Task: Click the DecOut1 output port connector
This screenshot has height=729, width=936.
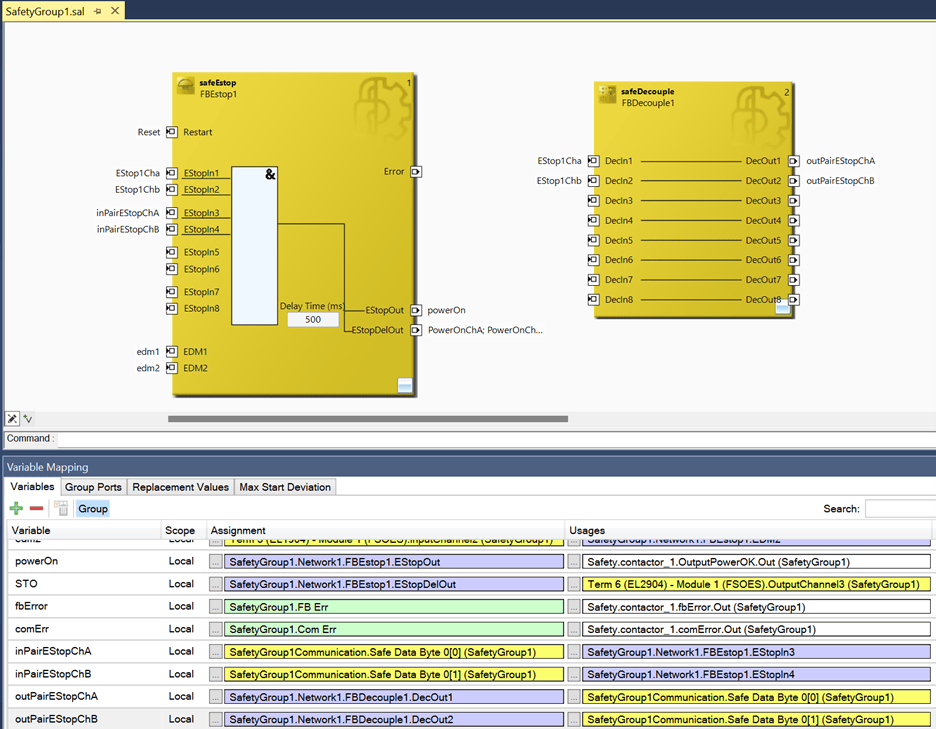Action: (x=794, y=161)
